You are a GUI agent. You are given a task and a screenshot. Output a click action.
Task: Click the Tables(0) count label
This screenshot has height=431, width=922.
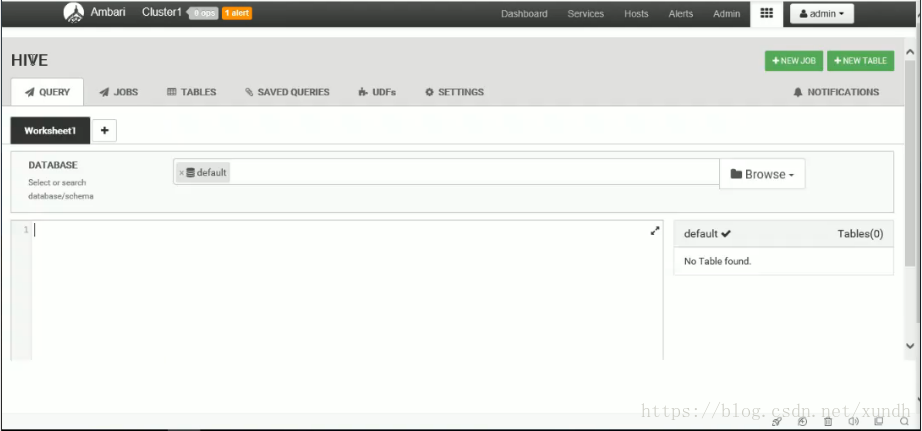(860, 233)
